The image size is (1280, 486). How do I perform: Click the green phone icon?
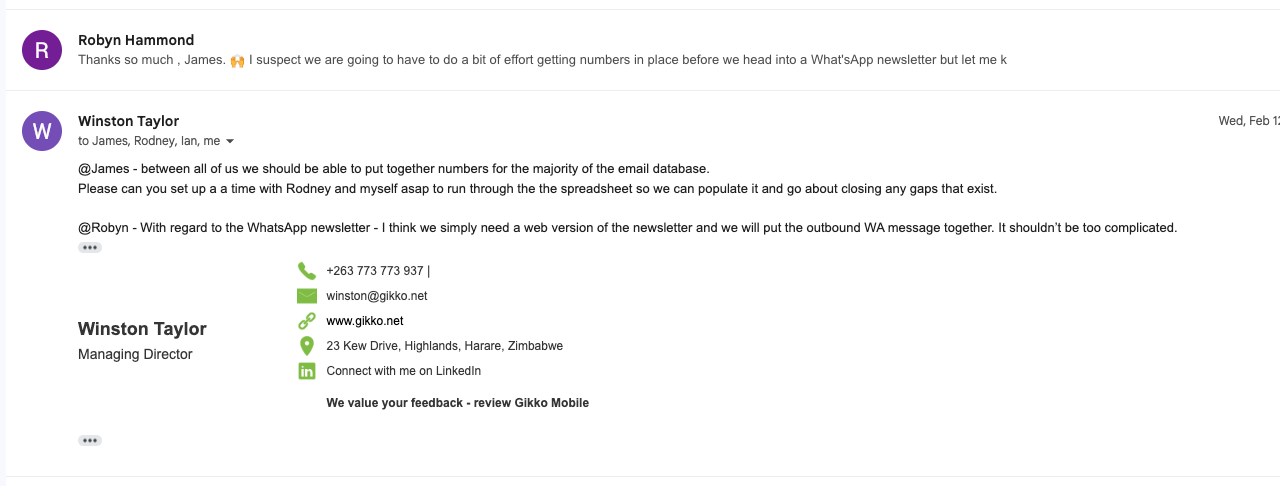click(307, 271)
